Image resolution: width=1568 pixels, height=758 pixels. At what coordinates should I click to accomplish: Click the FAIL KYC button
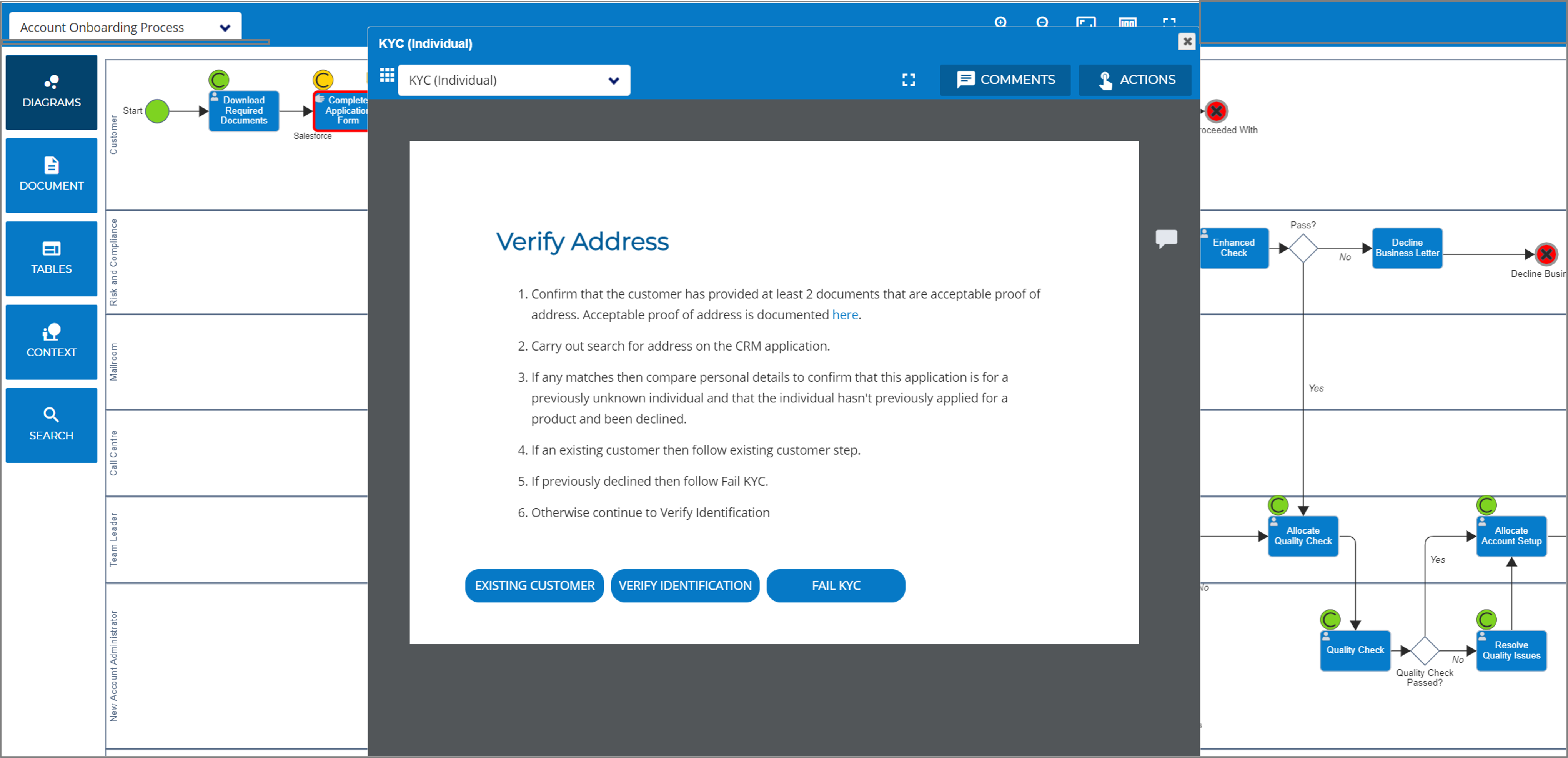point(836,585)
